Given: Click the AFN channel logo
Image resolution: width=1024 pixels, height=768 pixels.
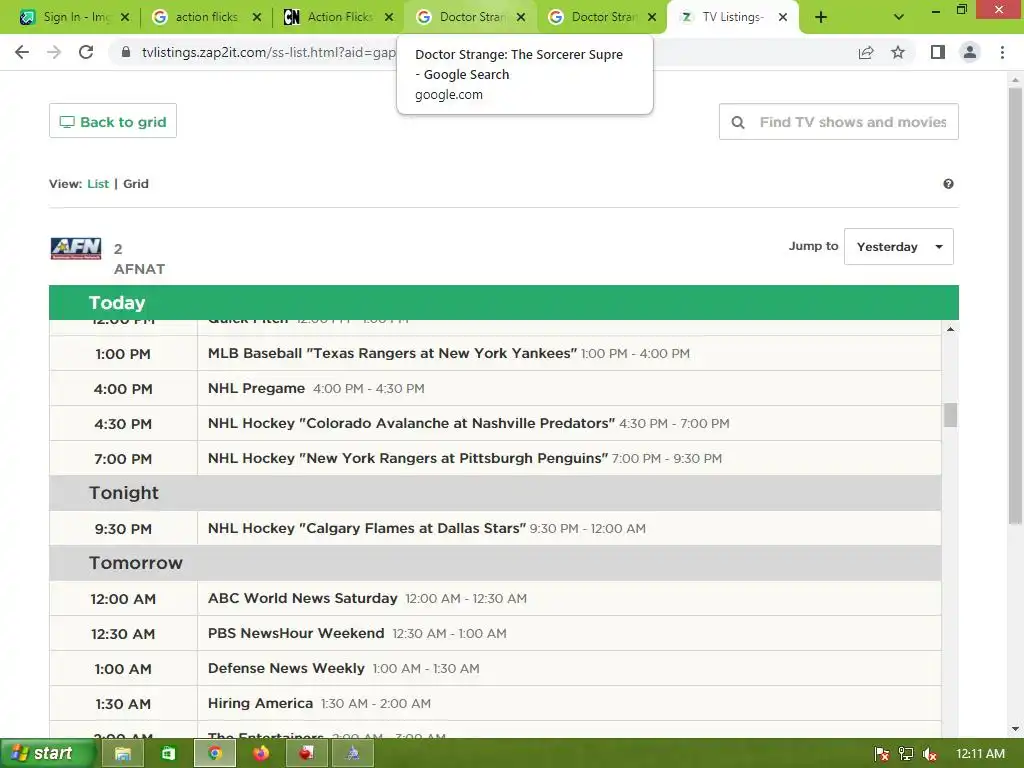Looking at the screenshot, I should [76, 248].
